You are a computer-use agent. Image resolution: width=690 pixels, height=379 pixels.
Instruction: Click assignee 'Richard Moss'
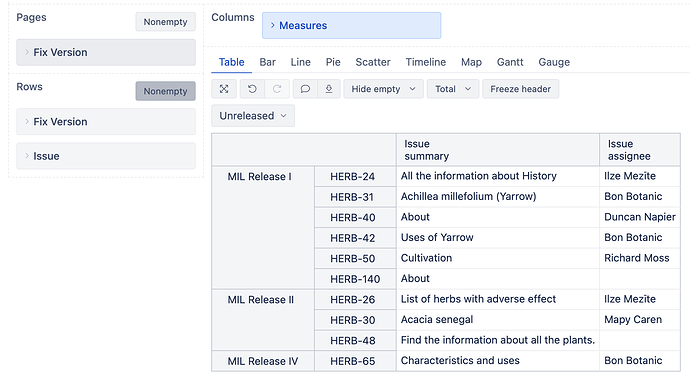pyautogui.click(x=640, y=258)
